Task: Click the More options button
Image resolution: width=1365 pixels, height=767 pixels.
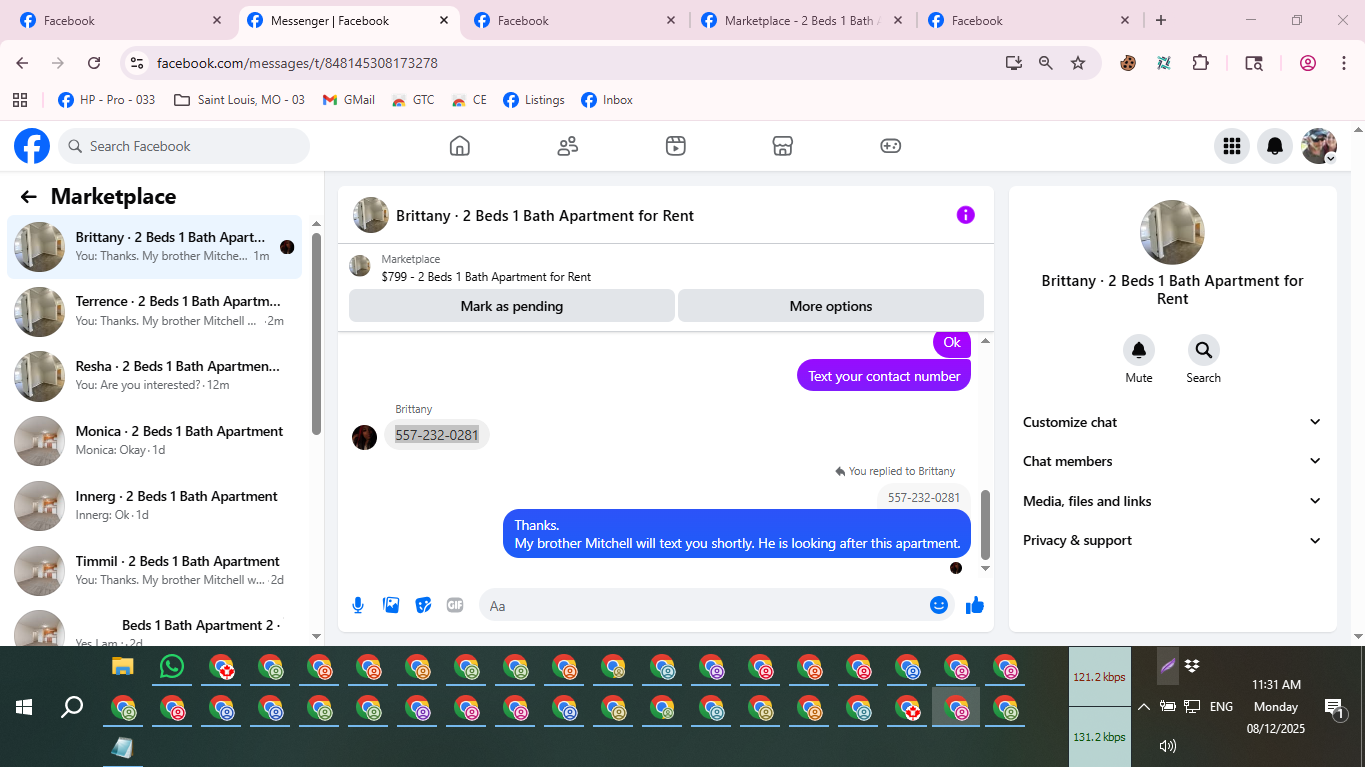Action: click(831, 306)
